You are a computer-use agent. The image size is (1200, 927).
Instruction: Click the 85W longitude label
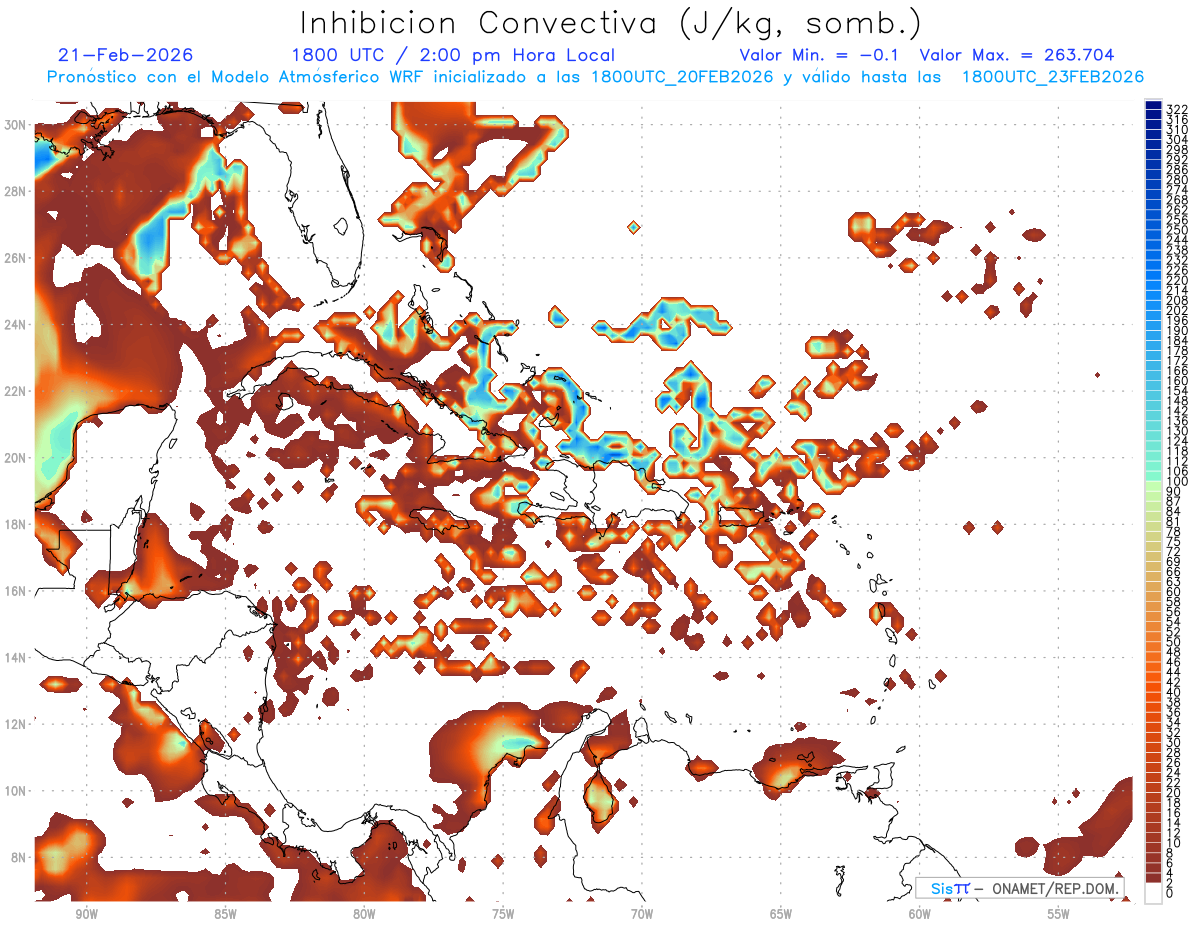(225, 914)
